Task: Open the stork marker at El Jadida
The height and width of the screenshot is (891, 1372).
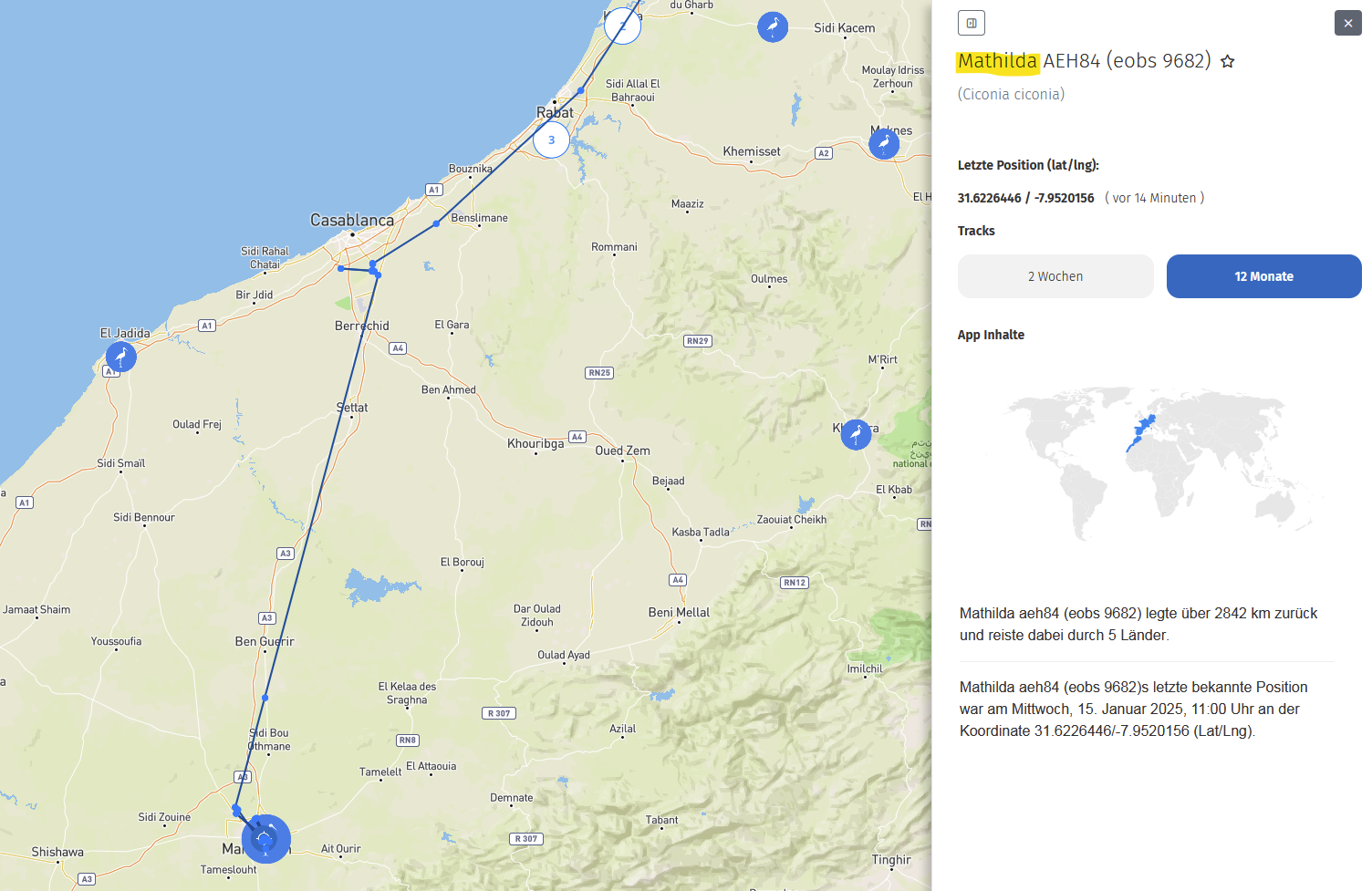Action: click(120, 357)
